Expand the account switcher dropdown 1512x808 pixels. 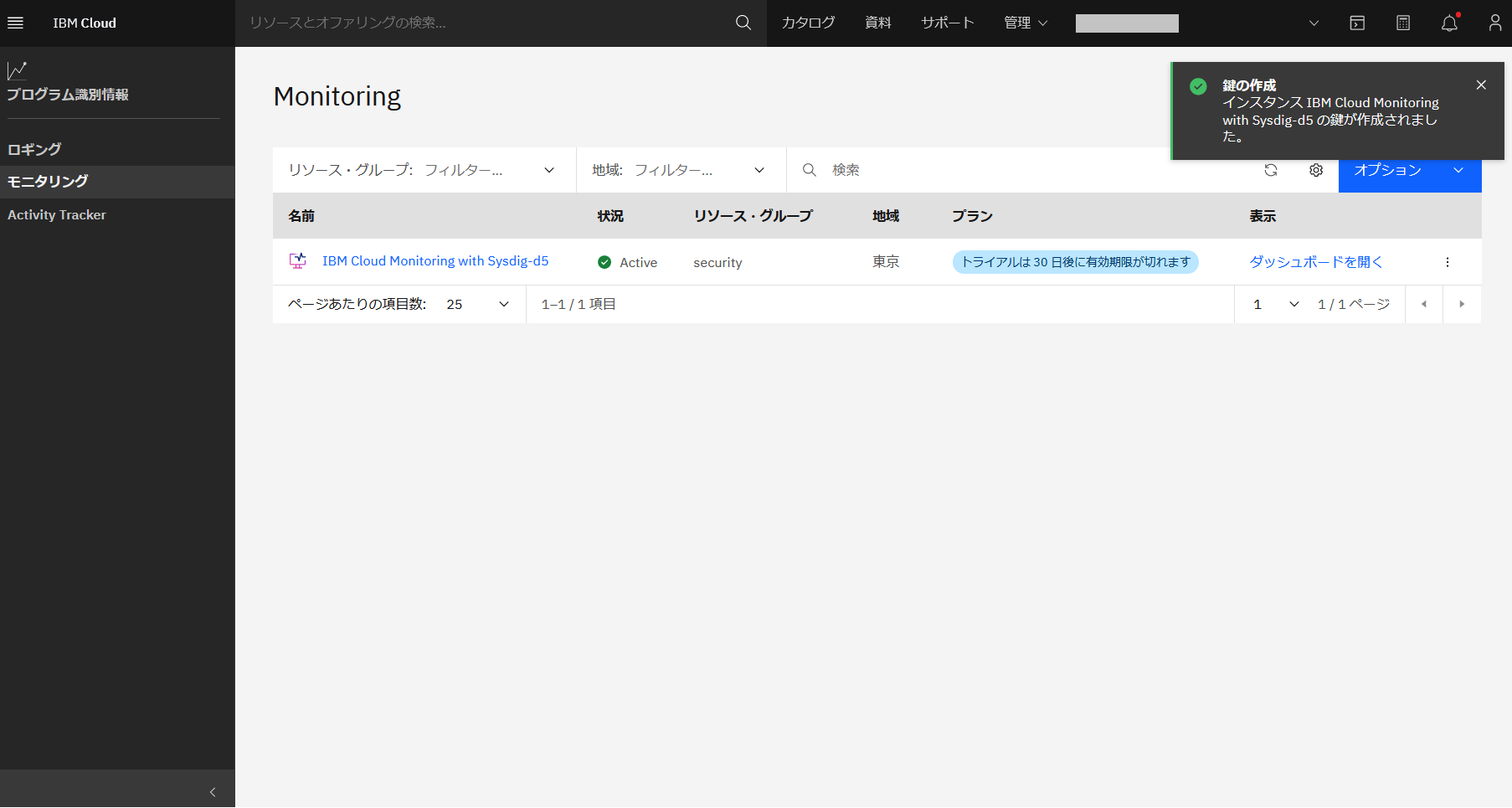point(1314,23)
